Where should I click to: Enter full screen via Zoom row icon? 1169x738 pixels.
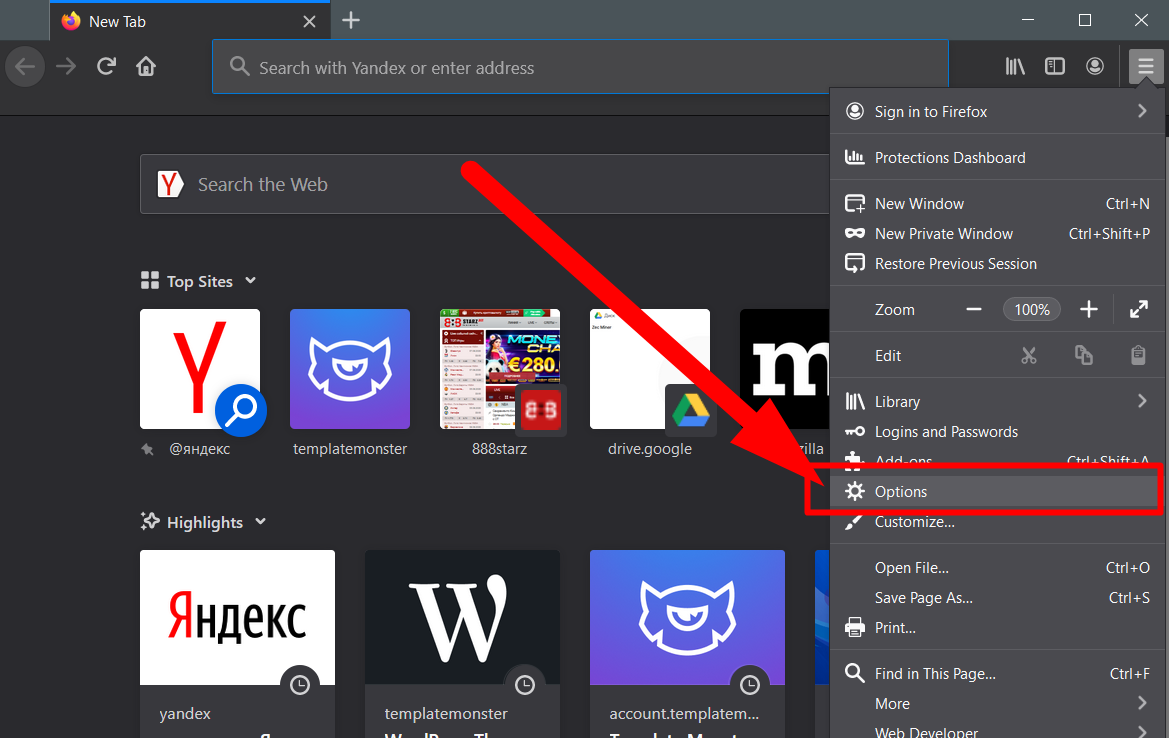[1138, 310]
